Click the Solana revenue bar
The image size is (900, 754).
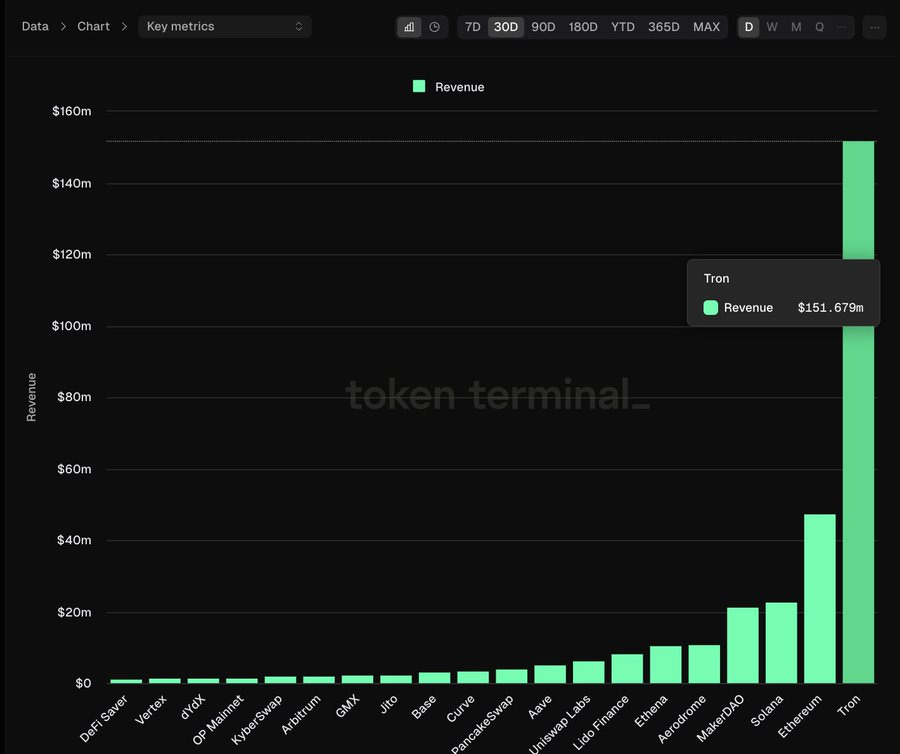(x=781, y=643)
